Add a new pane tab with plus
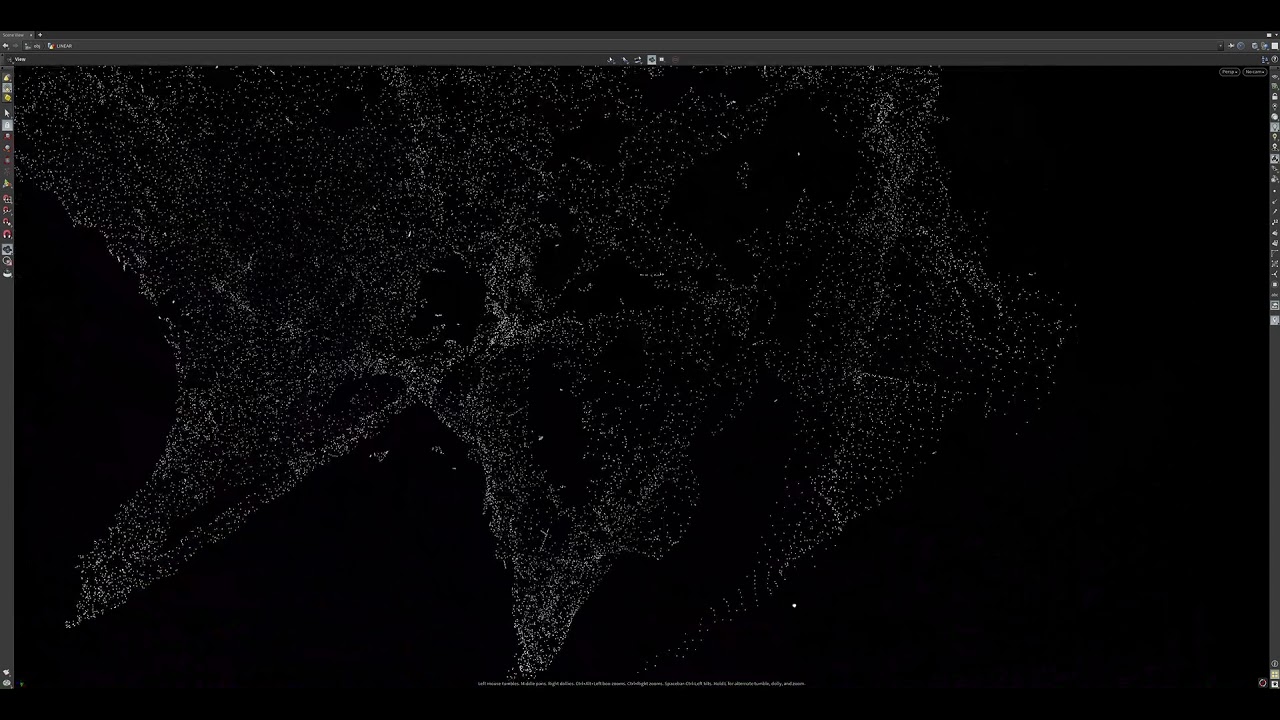This screenshot has width=1280, height=720. [40, 35]
